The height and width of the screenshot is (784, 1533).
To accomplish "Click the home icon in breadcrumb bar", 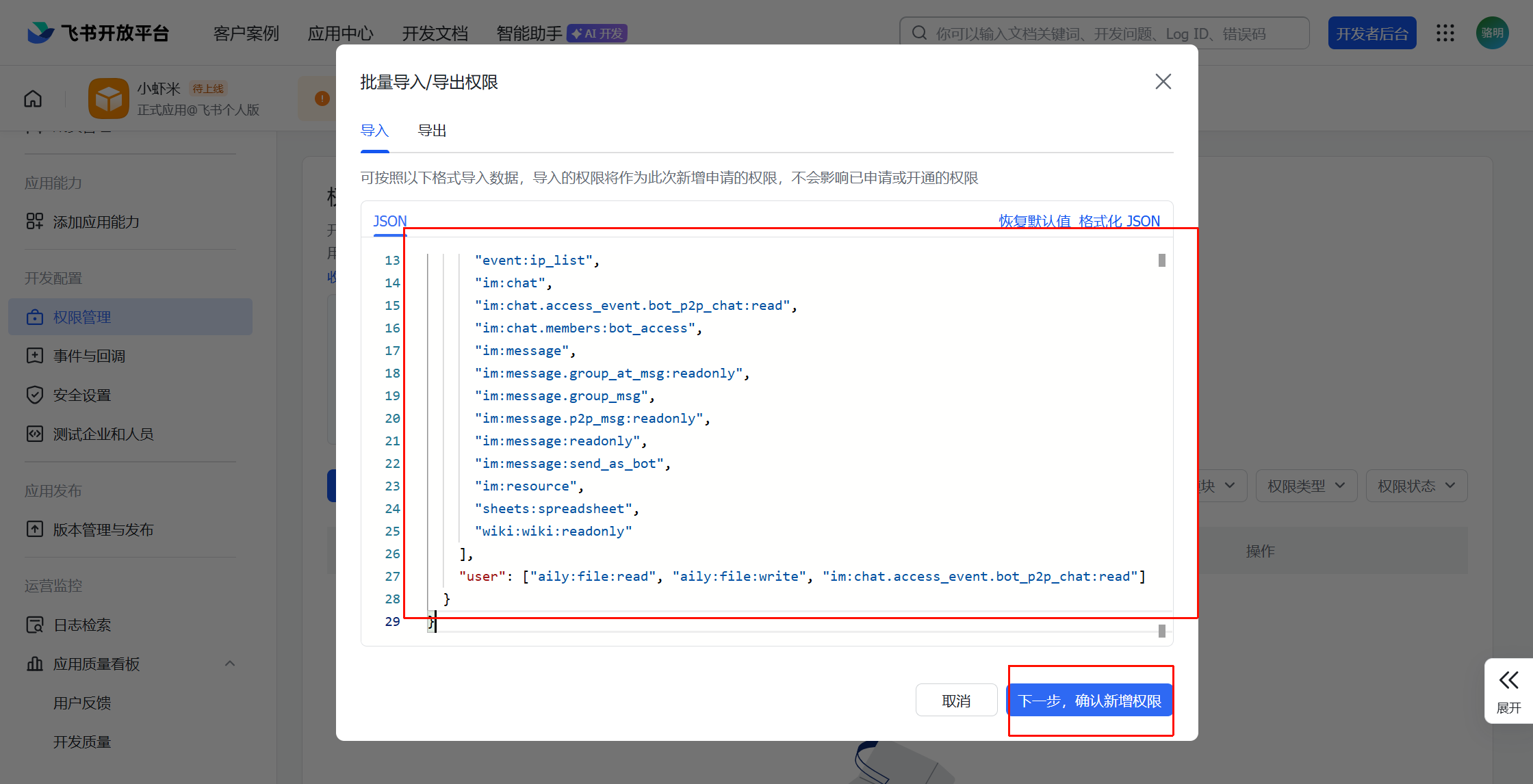I will 33,99.
